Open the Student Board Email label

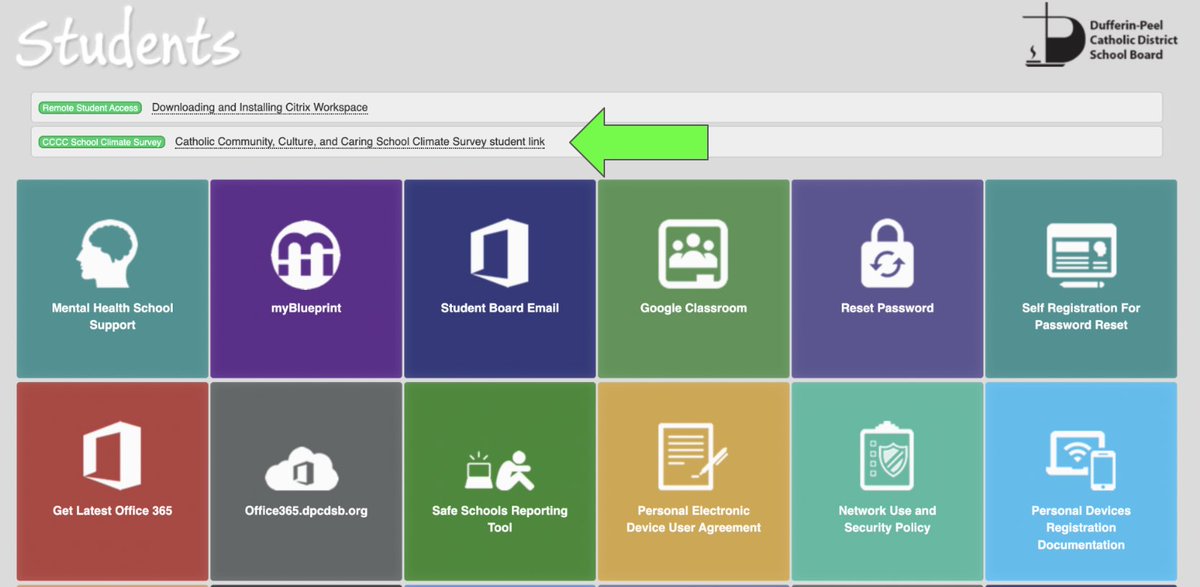(x=499, y=308)
